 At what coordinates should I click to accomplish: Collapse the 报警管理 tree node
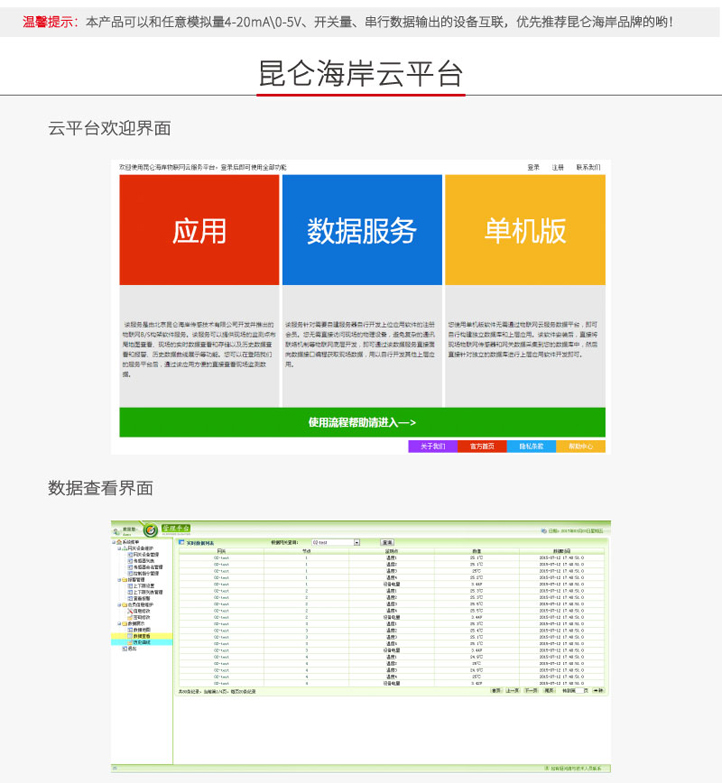click(119, 580)
